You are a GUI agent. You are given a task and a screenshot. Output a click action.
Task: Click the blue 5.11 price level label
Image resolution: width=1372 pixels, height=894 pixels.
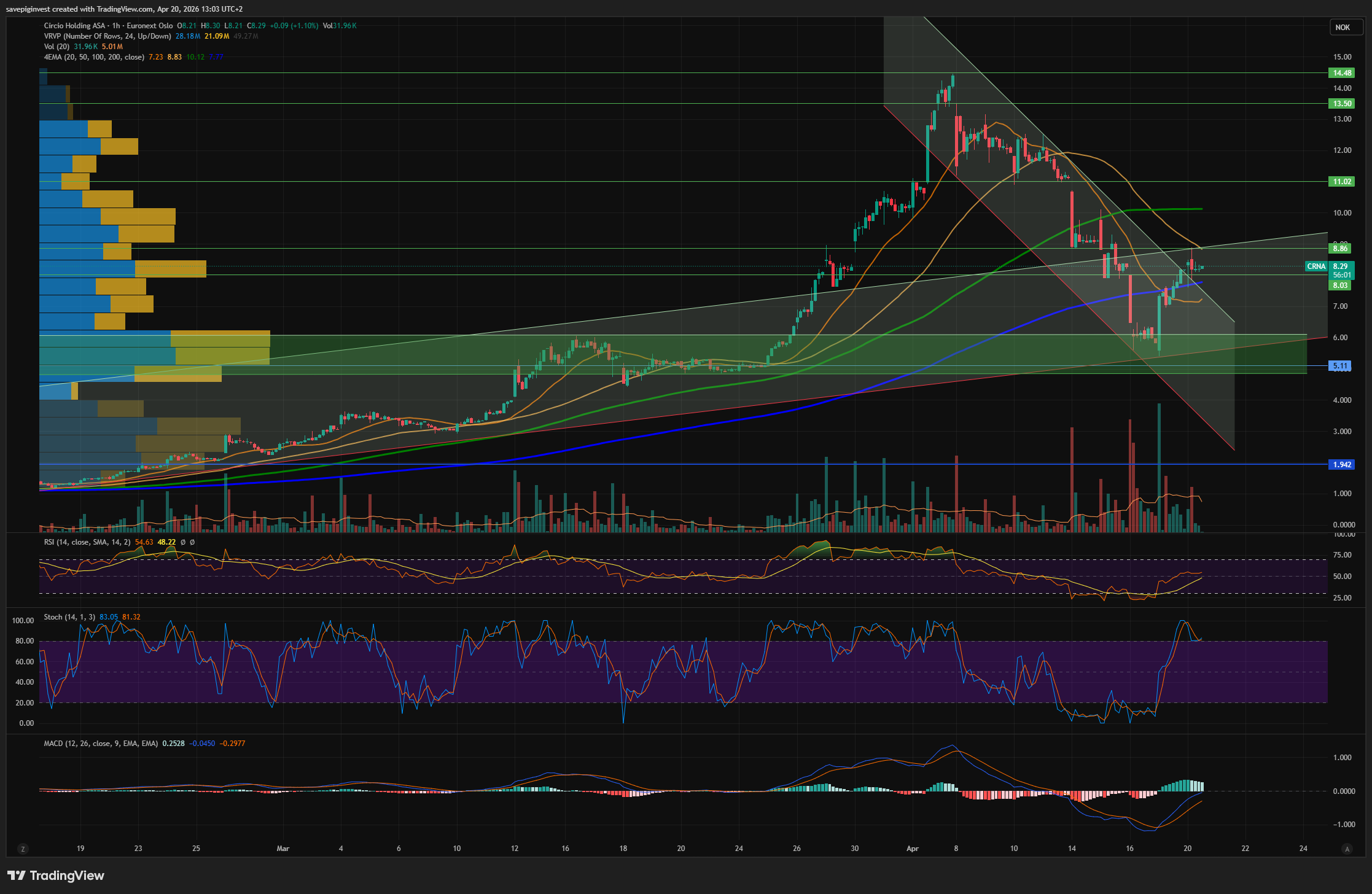click(x=1340, y=366)
